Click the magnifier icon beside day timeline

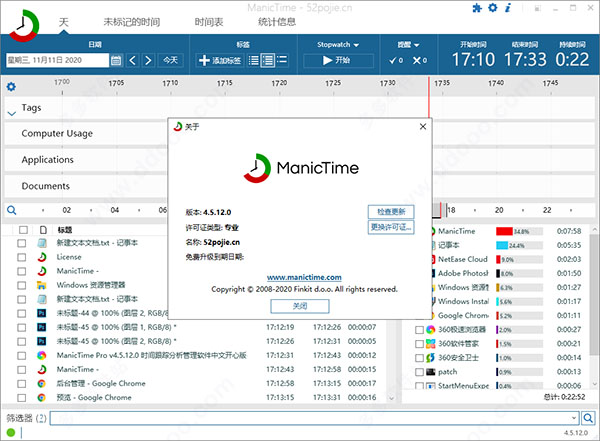[12, 210]
